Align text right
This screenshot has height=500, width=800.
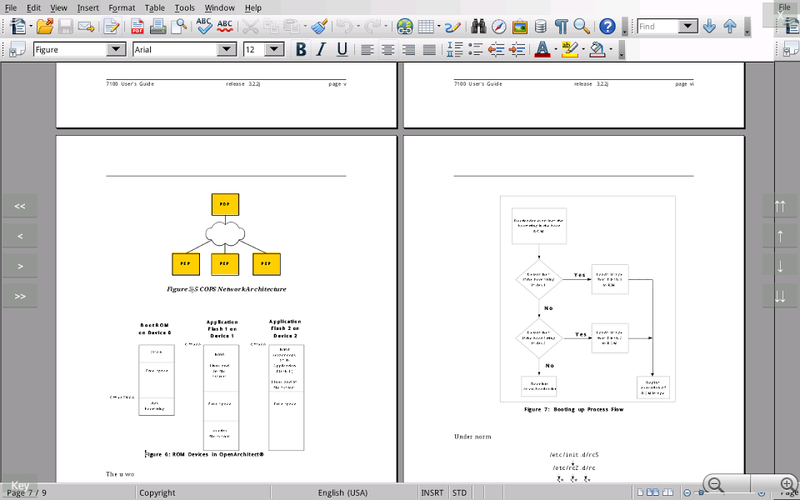[x=408, y=49]
